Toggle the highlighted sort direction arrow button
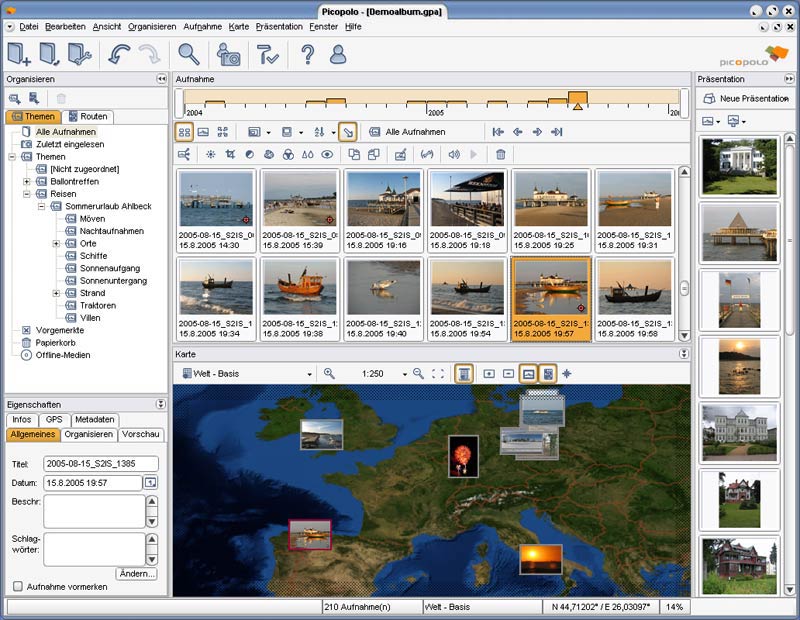 pos(347,132)
